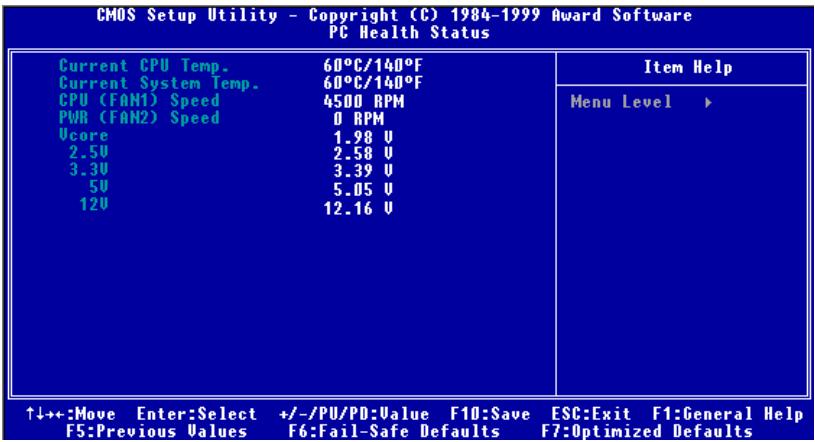Screen dimensions: 815x442
Task: Click the +/-/PU/PD:Value hint
Action: 354,414
